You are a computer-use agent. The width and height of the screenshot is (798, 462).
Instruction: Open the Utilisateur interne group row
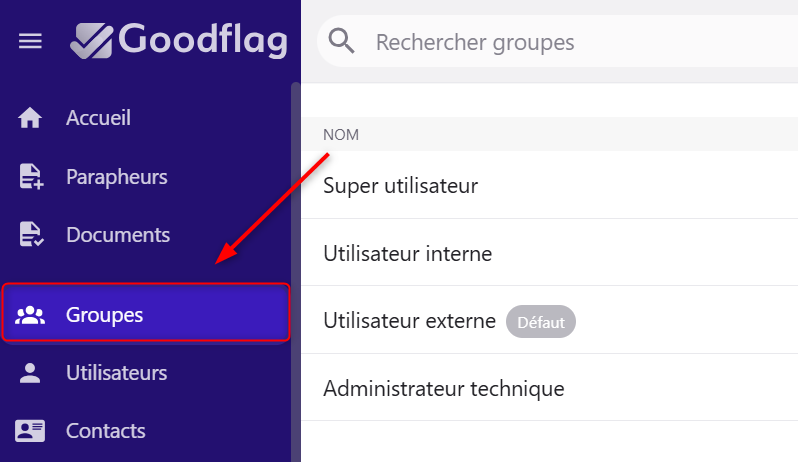[550, 253]
